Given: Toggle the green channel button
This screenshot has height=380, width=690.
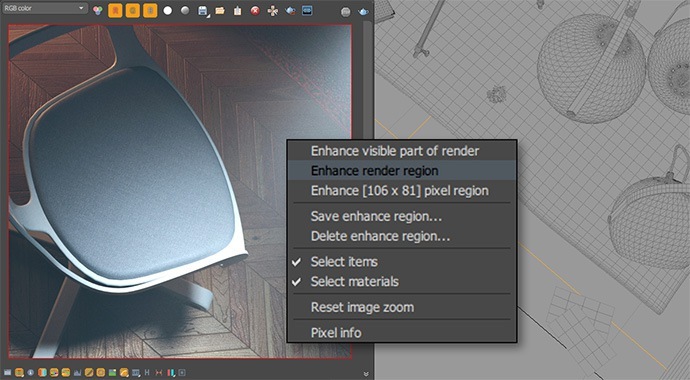Looking at the screenshot, I should coord(132,11).
